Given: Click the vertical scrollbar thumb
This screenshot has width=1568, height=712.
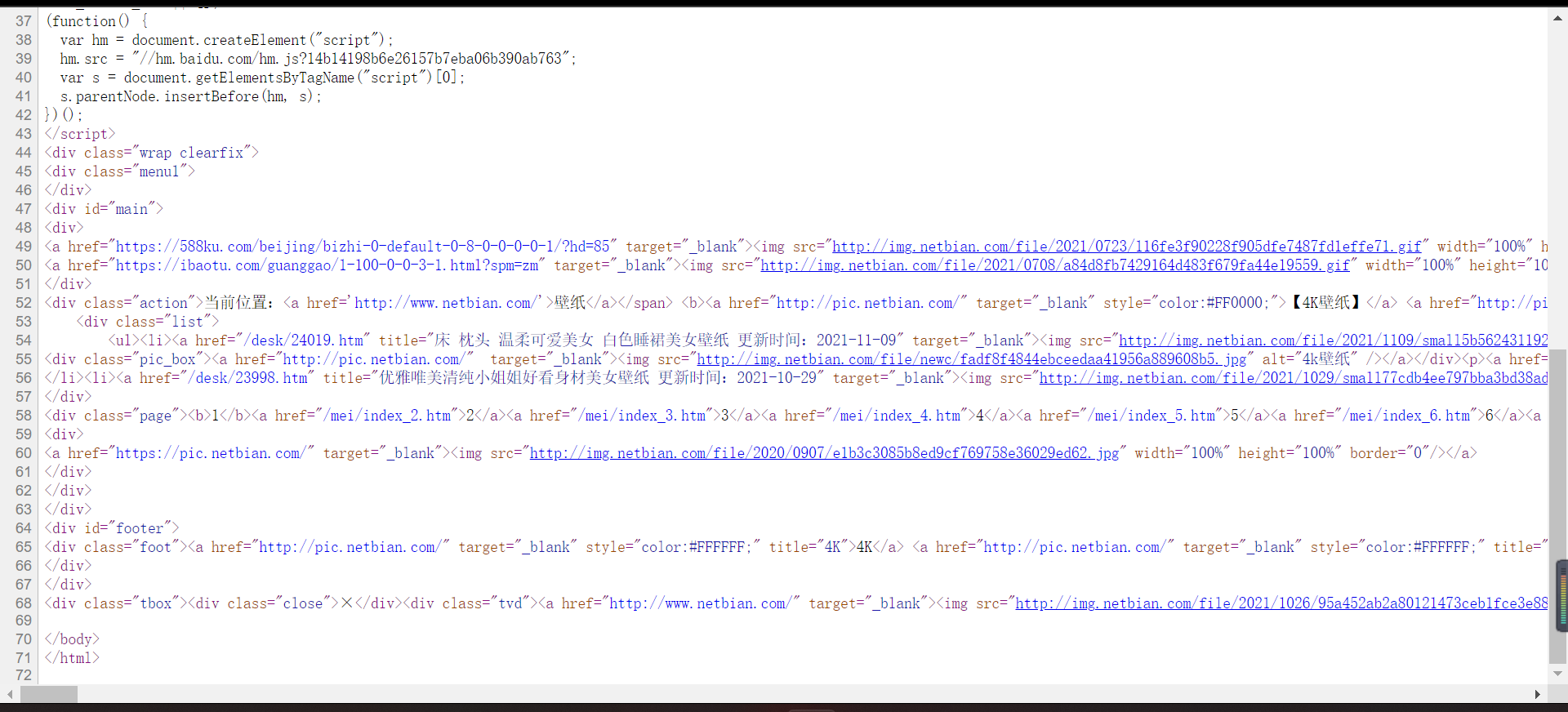Looking at the screenshot, I should pos(1558,506).
